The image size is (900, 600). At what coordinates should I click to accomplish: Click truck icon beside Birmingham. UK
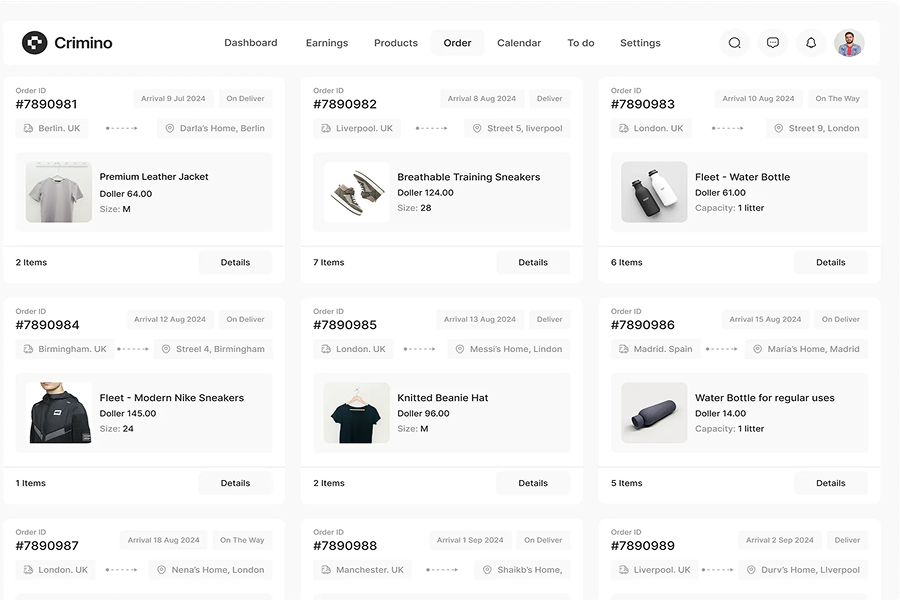coord(27,349)
